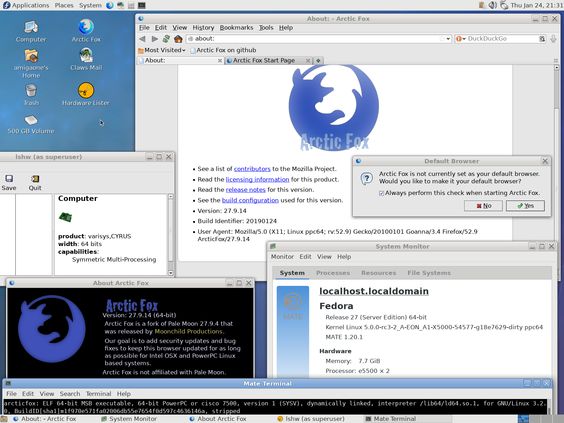Follow the licensing information link
This screenshot has width=564, height=423.
click(257, 179)
